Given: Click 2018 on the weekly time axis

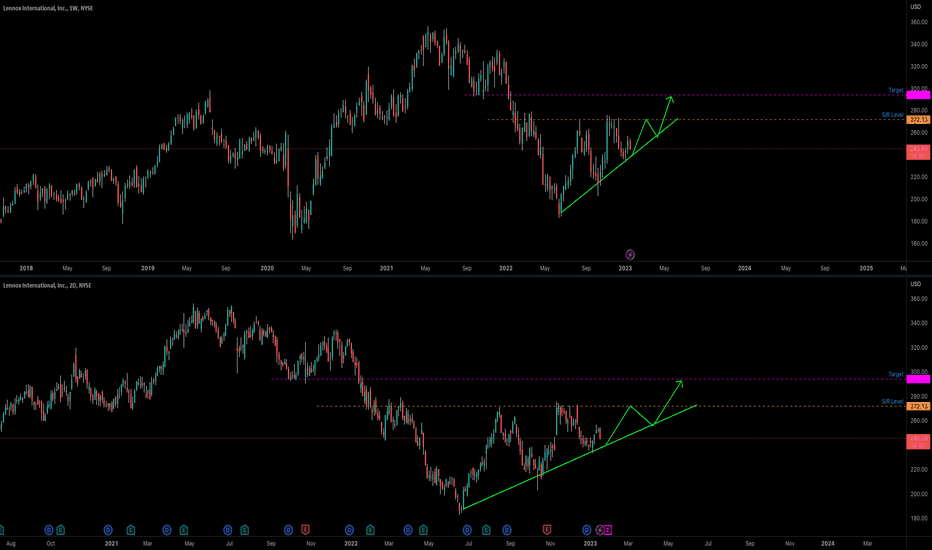Looking at the screenshot, I should click(x=26, y=268).
